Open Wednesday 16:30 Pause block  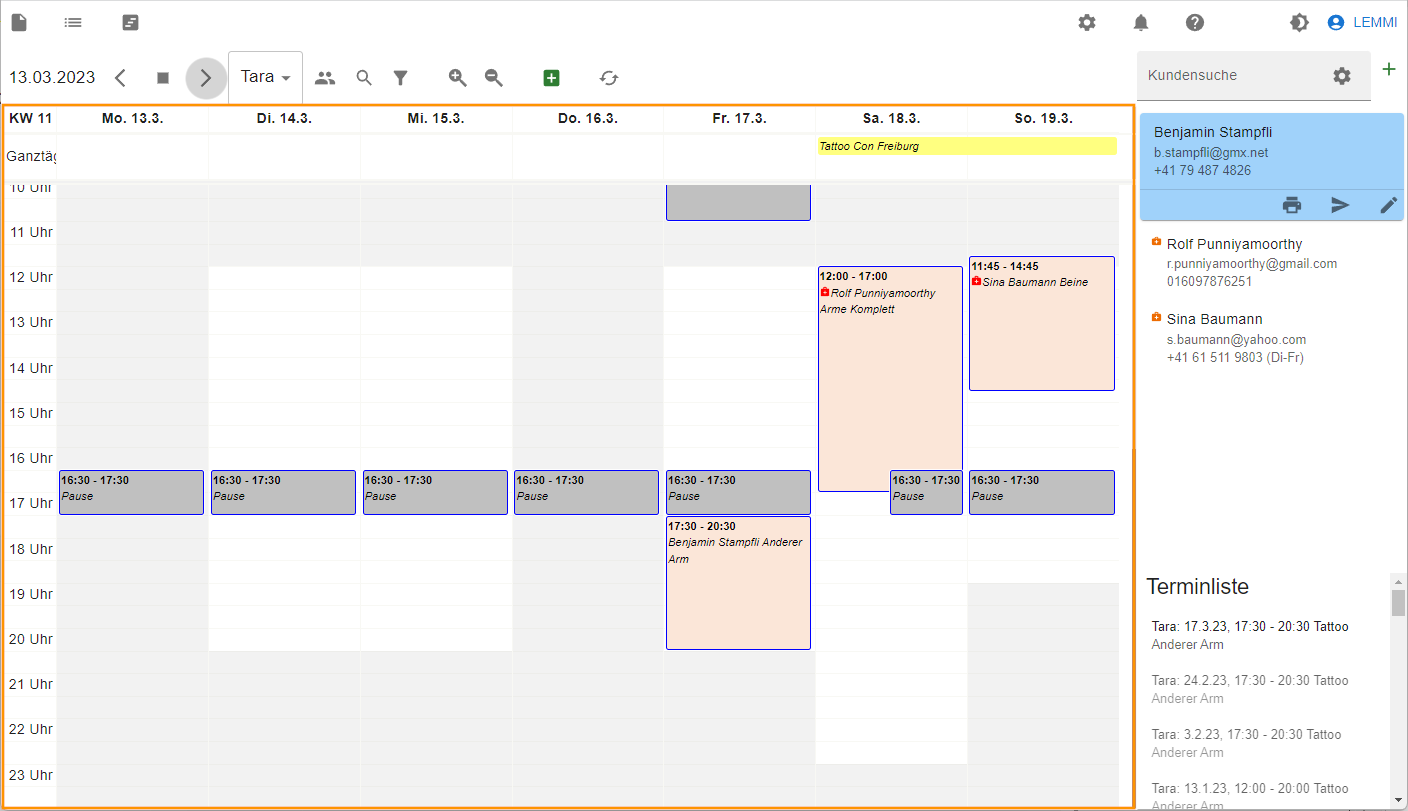click(435, 492)
